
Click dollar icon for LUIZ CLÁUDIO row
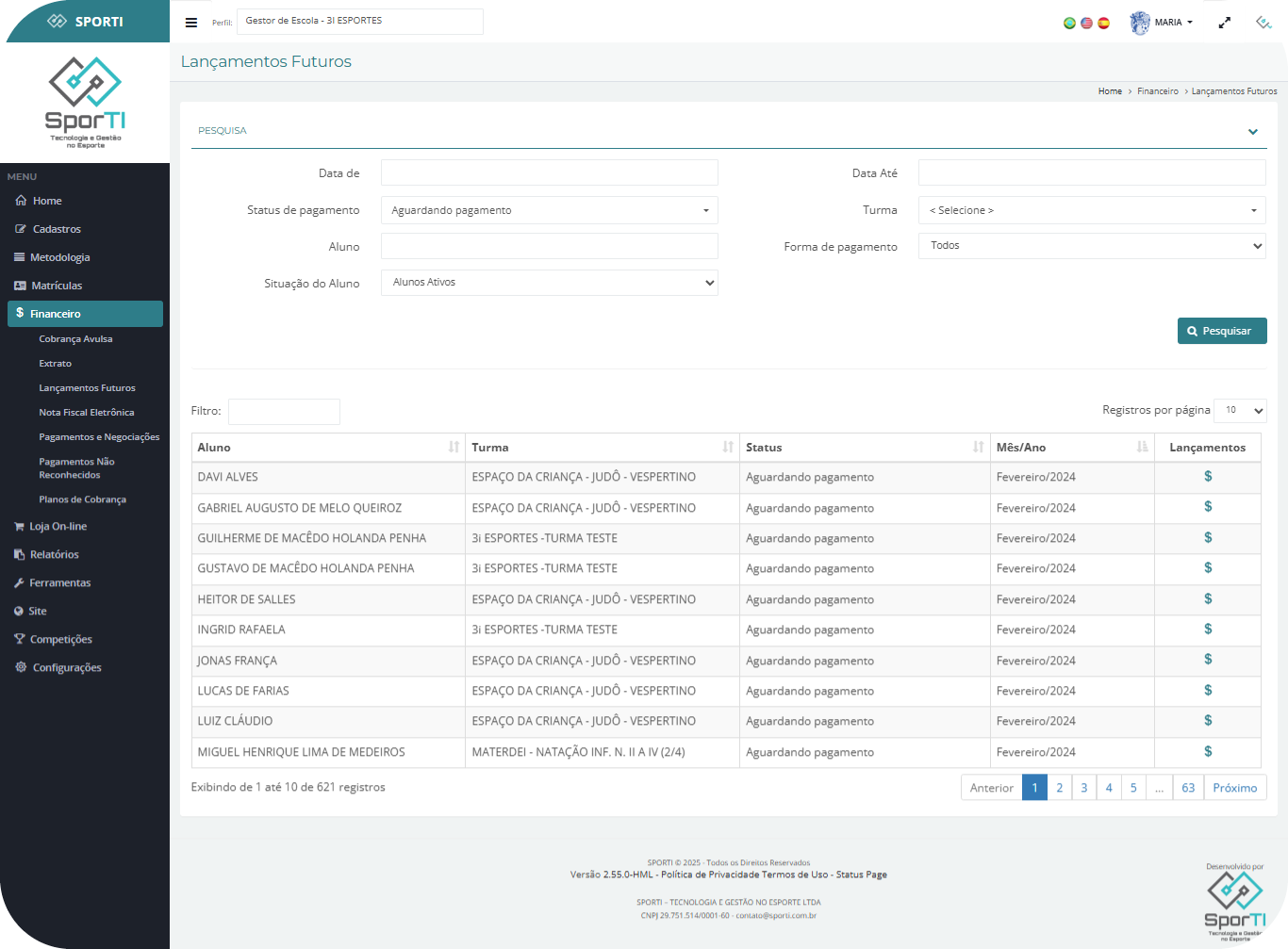click(1207, 721)
